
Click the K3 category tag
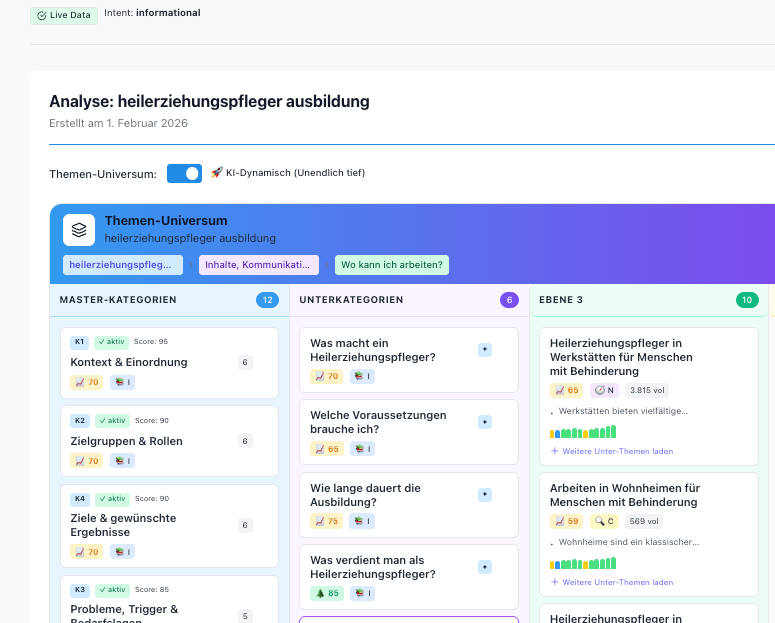80,590
